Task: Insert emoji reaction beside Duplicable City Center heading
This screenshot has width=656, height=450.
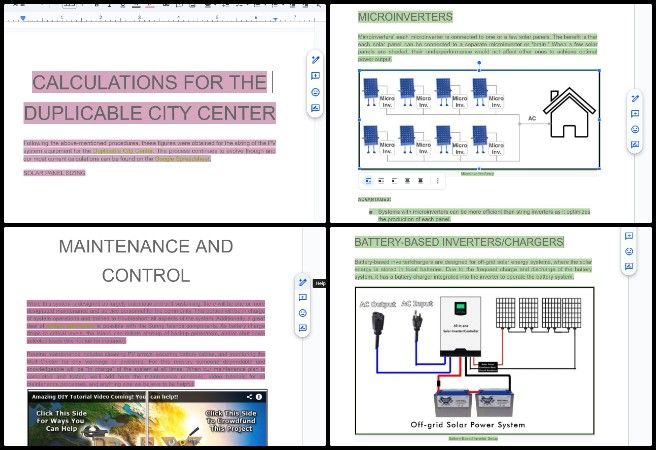Action: 315,92
